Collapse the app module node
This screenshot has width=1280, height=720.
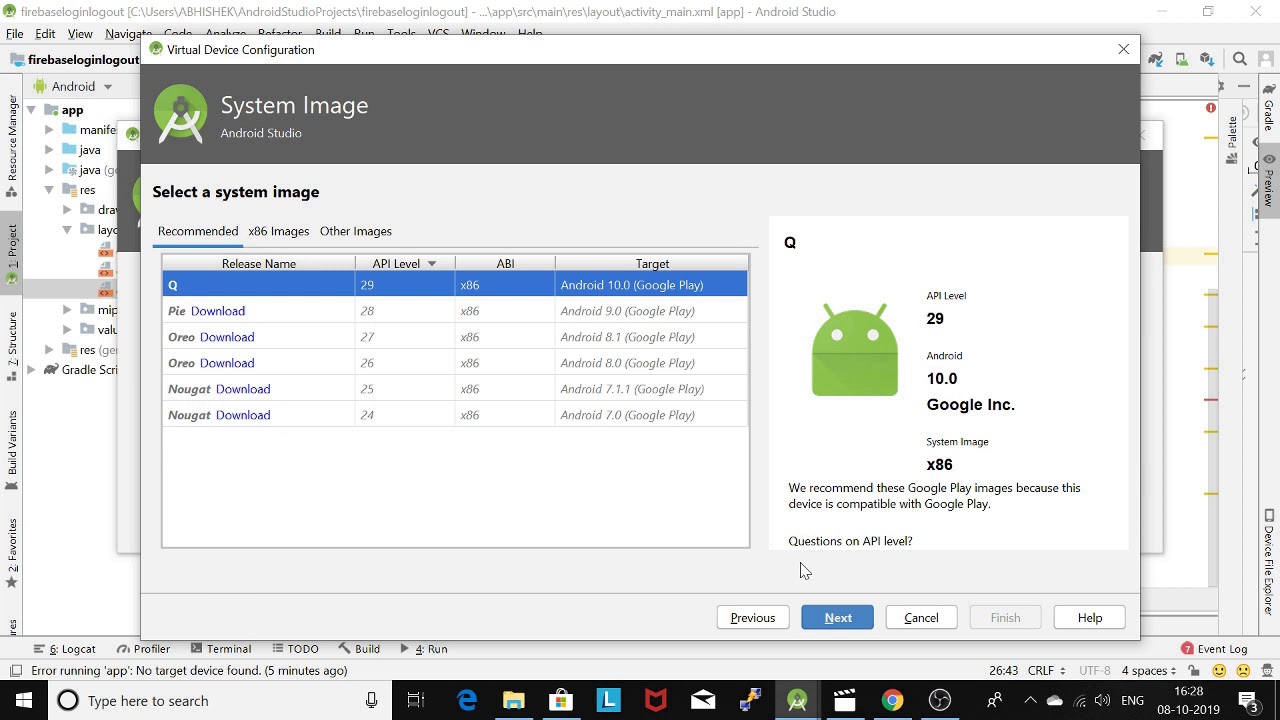[x=31, y=110]
